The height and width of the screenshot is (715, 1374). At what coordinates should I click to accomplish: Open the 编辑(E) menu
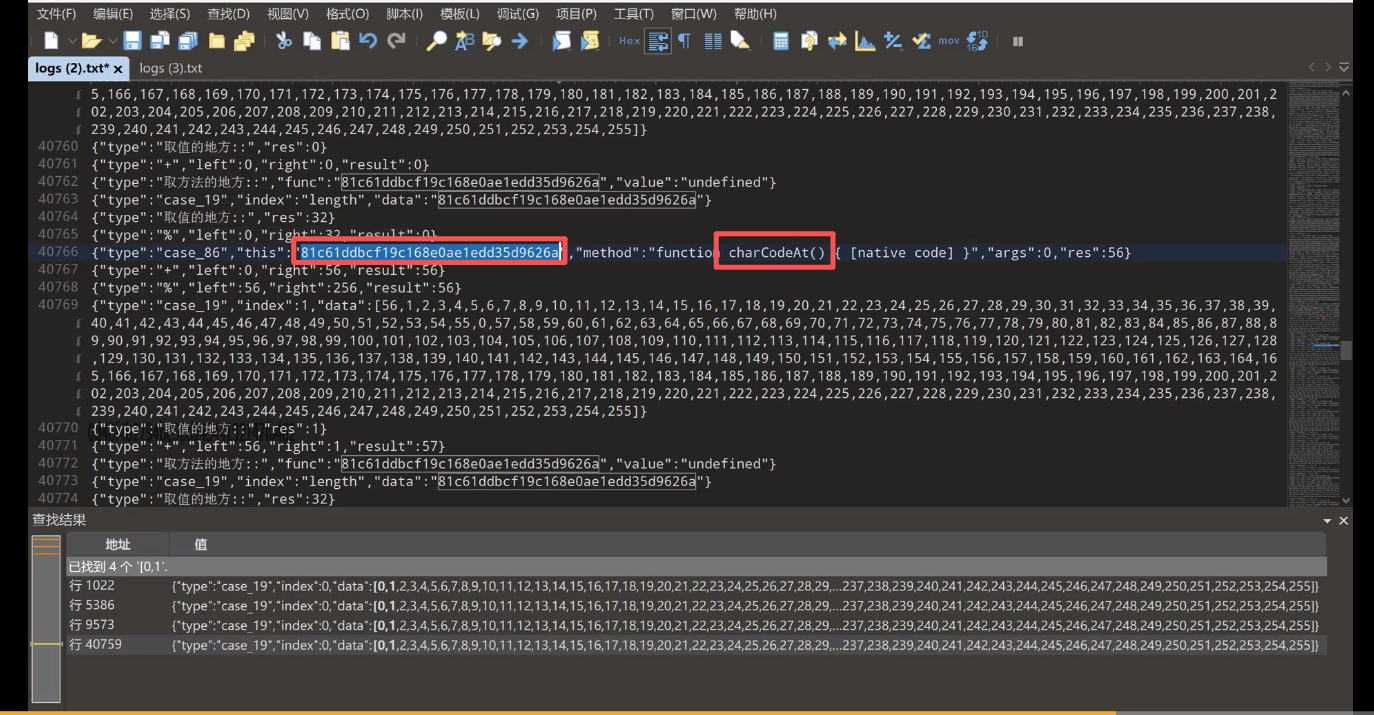click(x=113, y=14)
